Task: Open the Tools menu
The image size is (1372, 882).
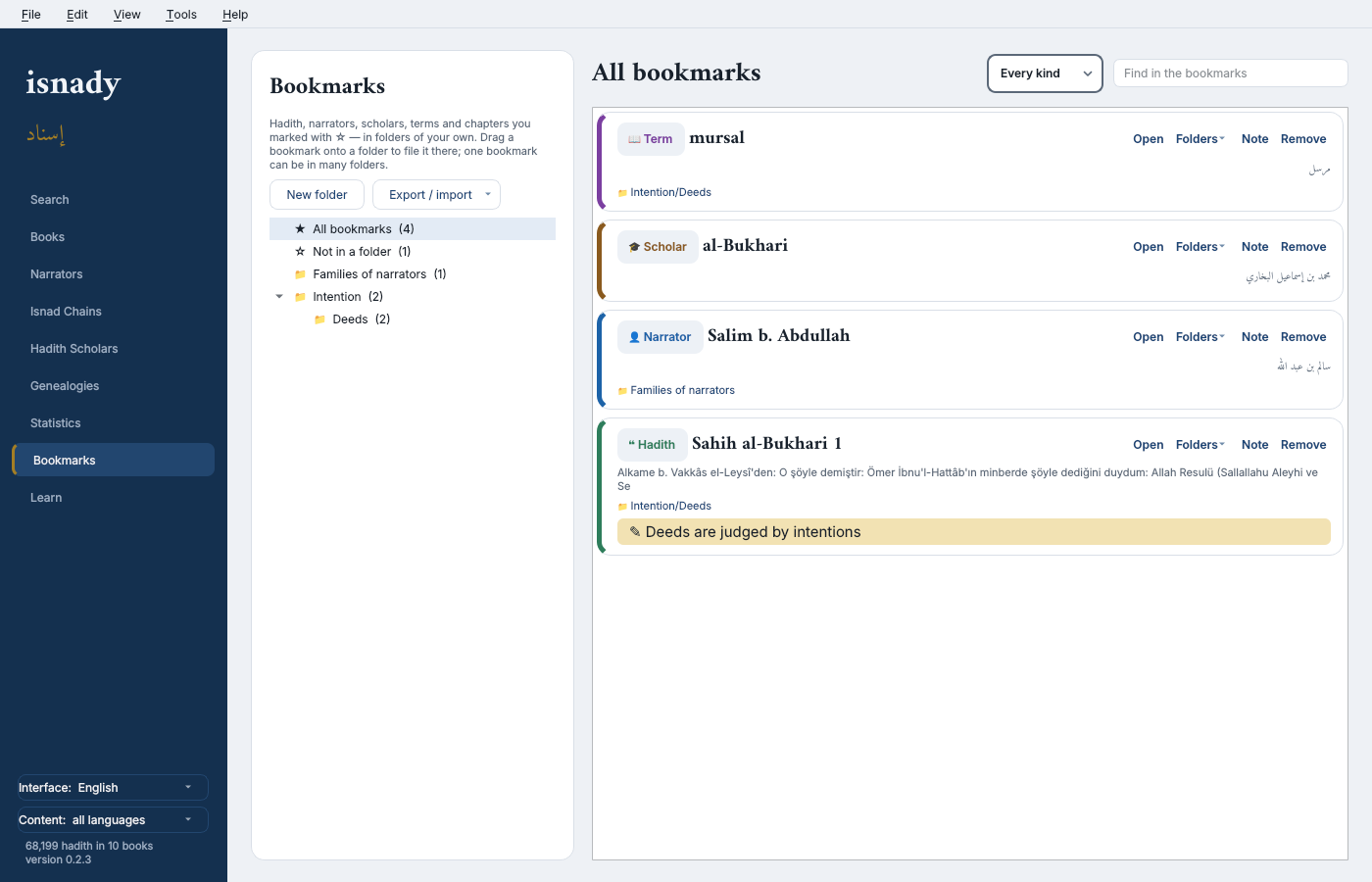Action: click(181, 15)
